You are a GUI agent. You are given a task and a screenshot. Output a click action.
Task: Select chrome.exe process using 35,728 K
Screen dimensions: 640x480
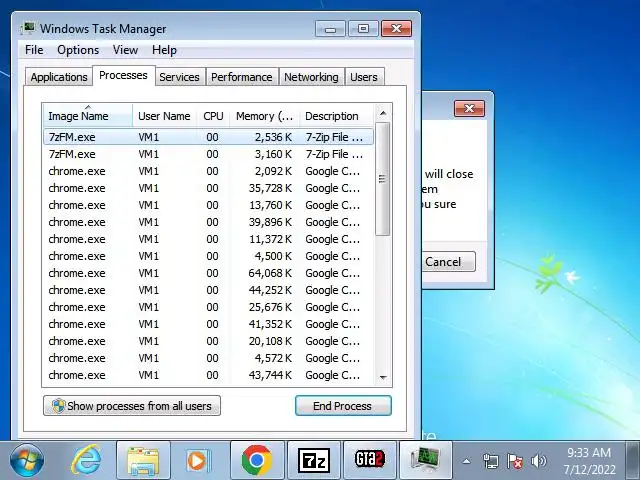tap(208, 188)
